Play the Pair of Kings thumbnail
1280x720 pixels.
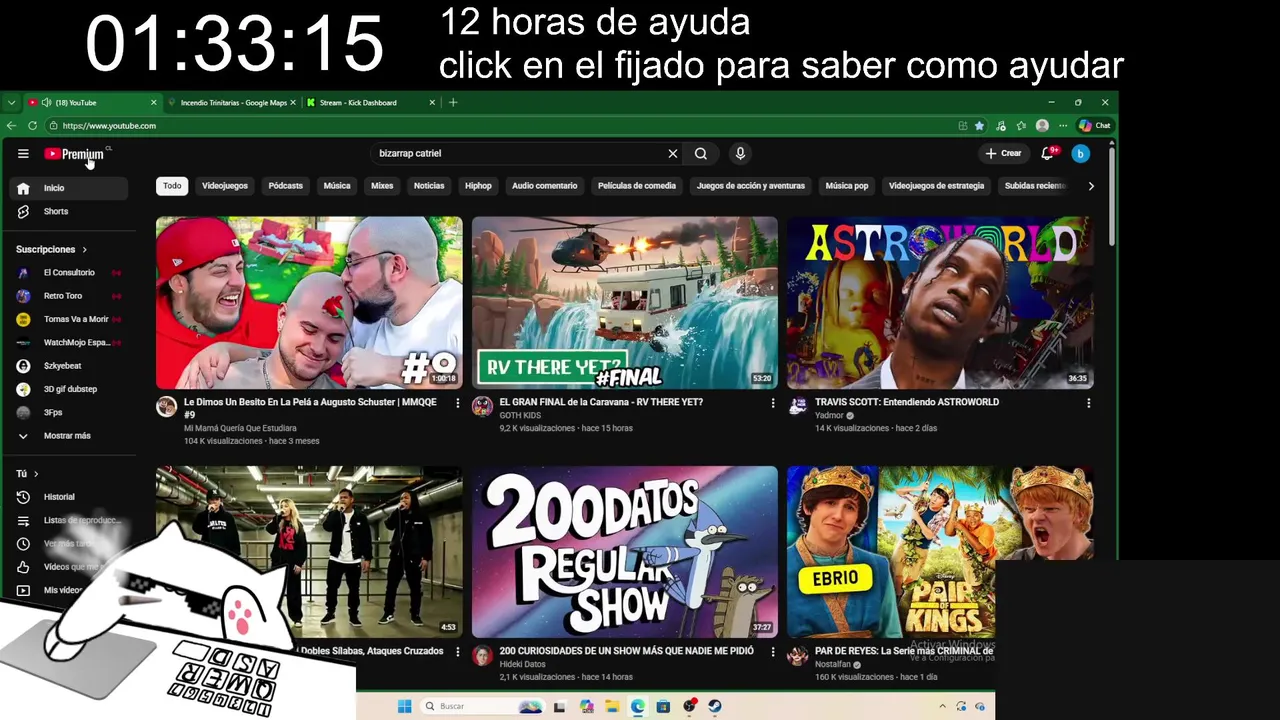click(x=940, y=552)
